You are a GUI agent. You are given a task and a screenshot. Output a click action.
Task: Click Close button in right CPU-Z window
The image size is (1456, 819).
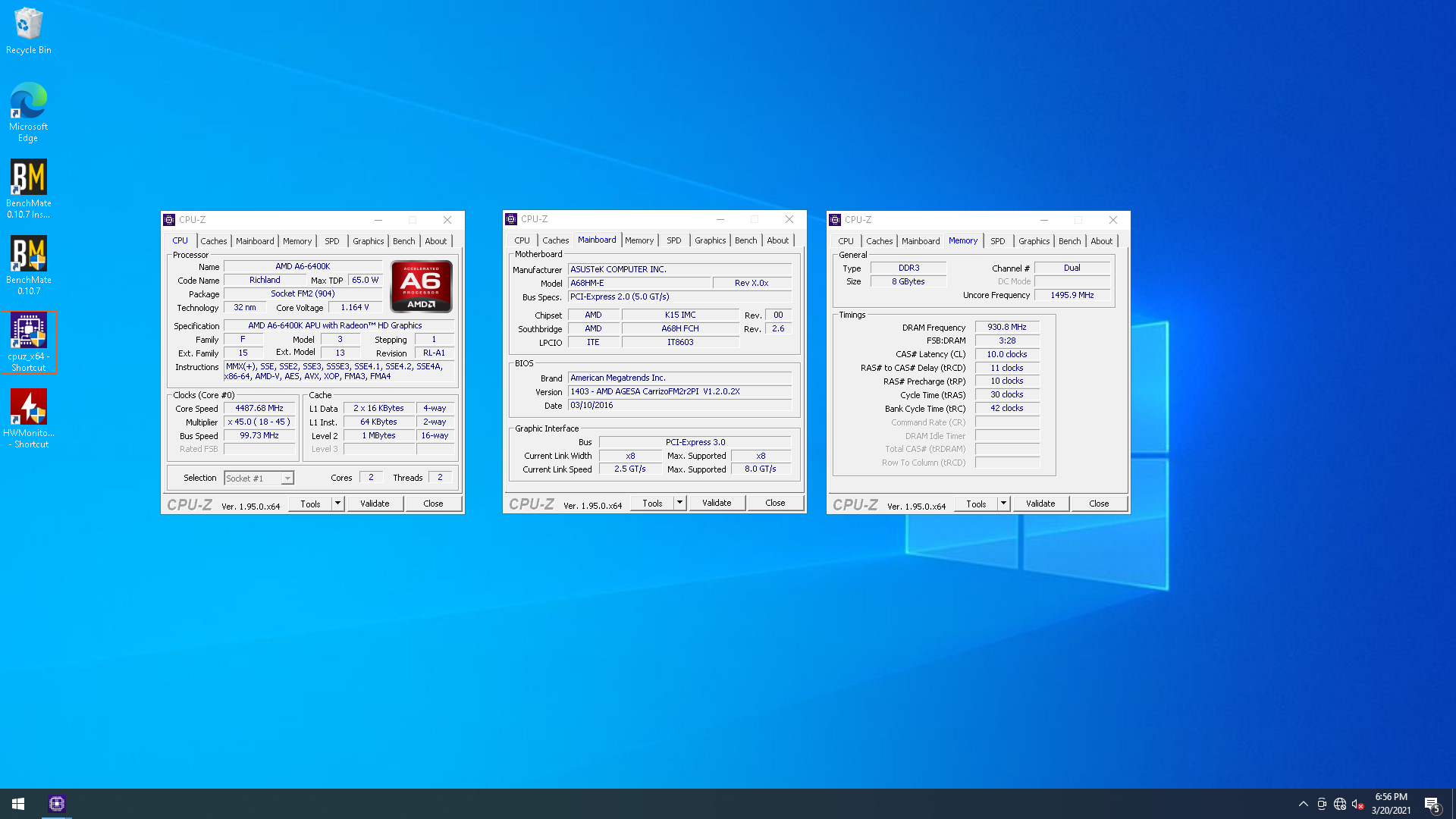(1099, 504)
